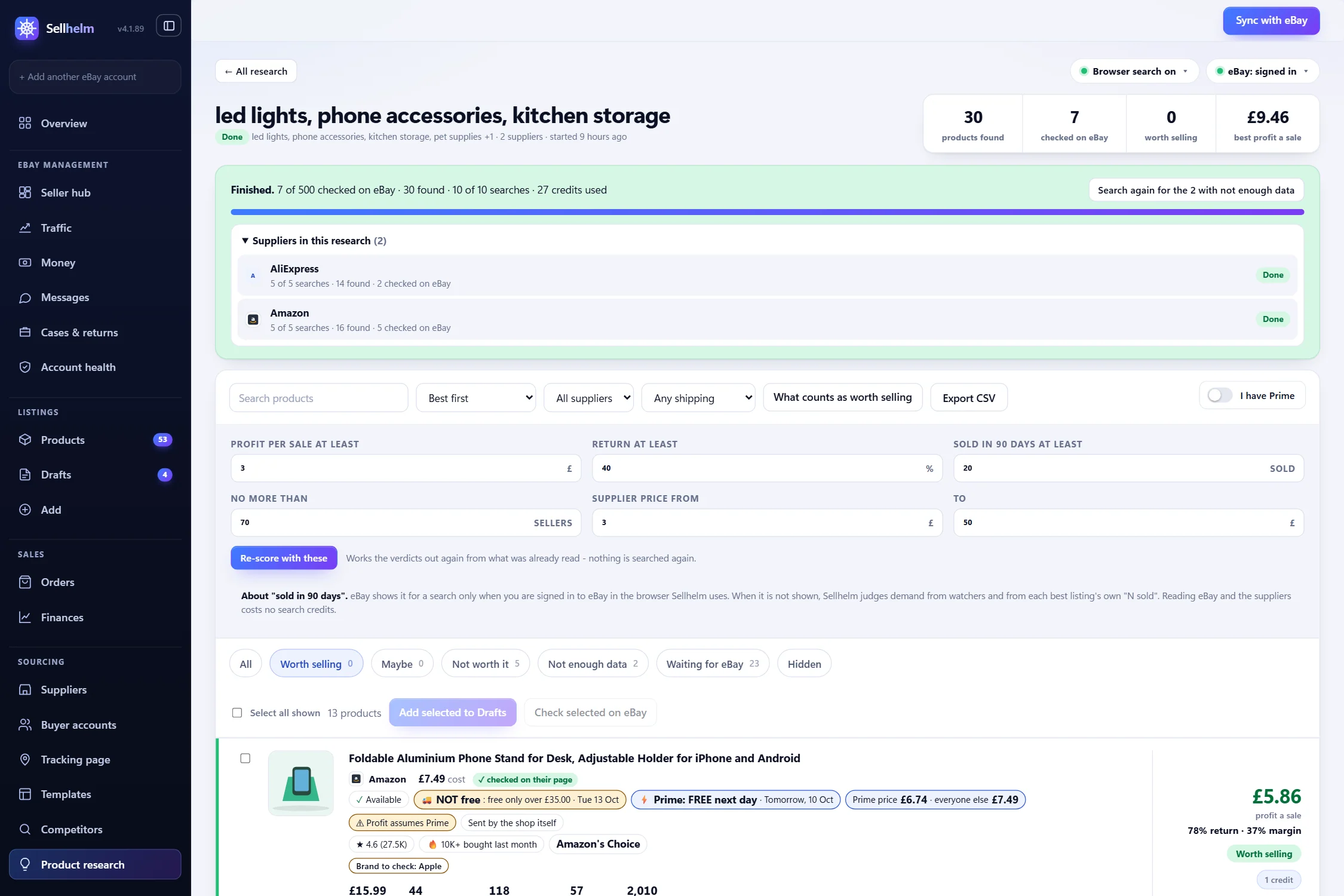Check the Foldable Aluminium Phone Stand checkbox

pos(245,758)
